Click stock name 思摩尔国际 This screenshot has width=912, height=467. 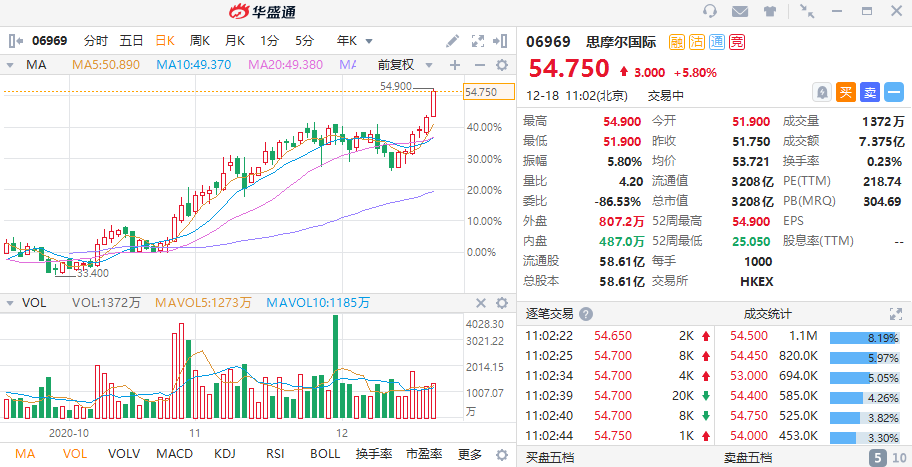621,42
